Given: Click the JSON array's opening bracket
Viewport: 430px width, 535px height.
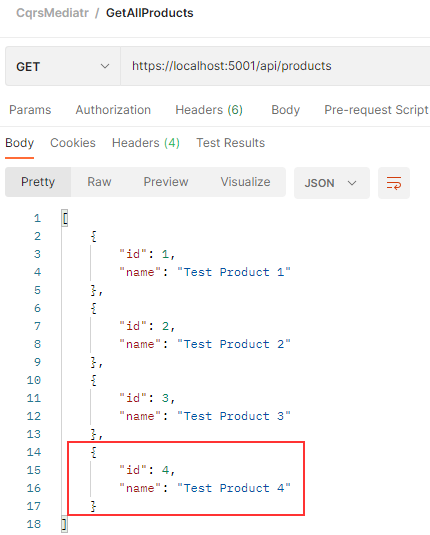Looking at the screenshot, I should pos(65,218).
